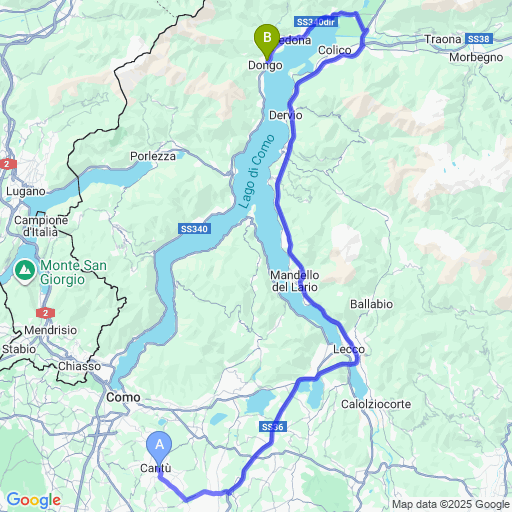
Task: Click the Morbegno town label
Action: click(x=476, y=57)
